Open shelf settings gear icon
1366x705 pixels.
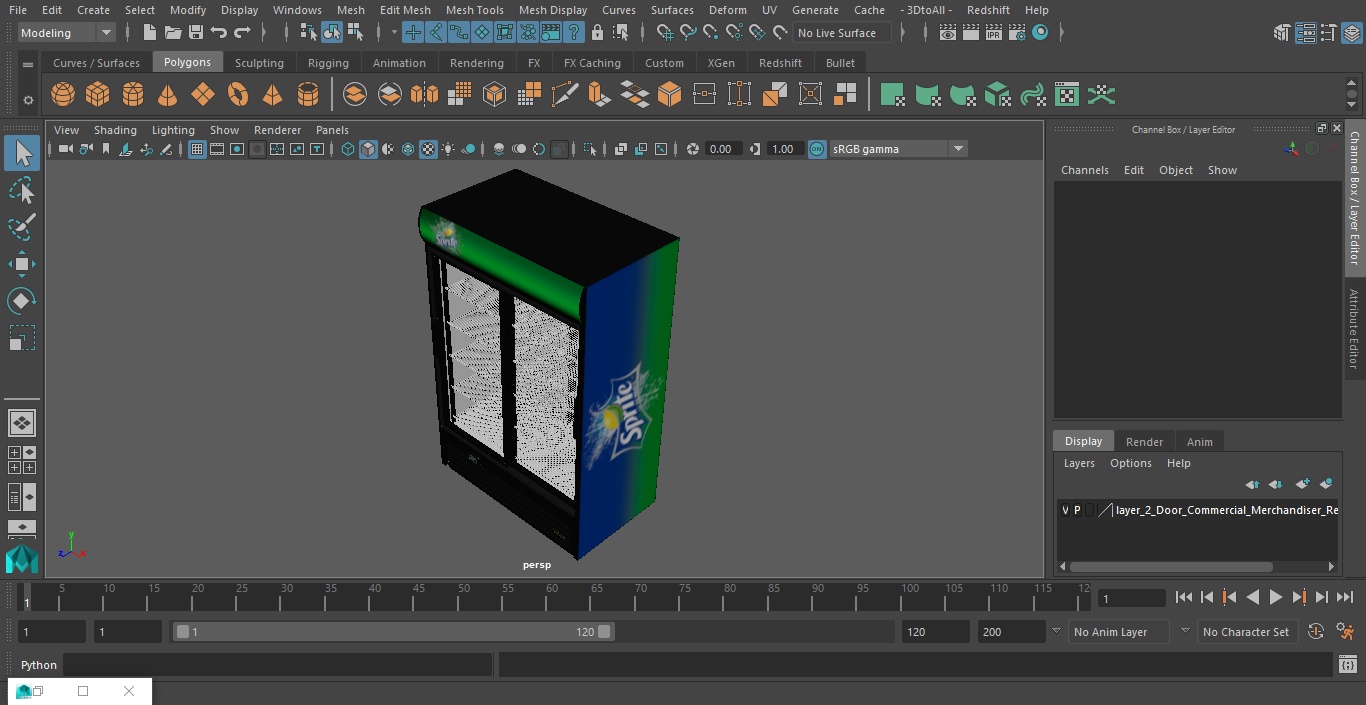(x=28, y=100)
